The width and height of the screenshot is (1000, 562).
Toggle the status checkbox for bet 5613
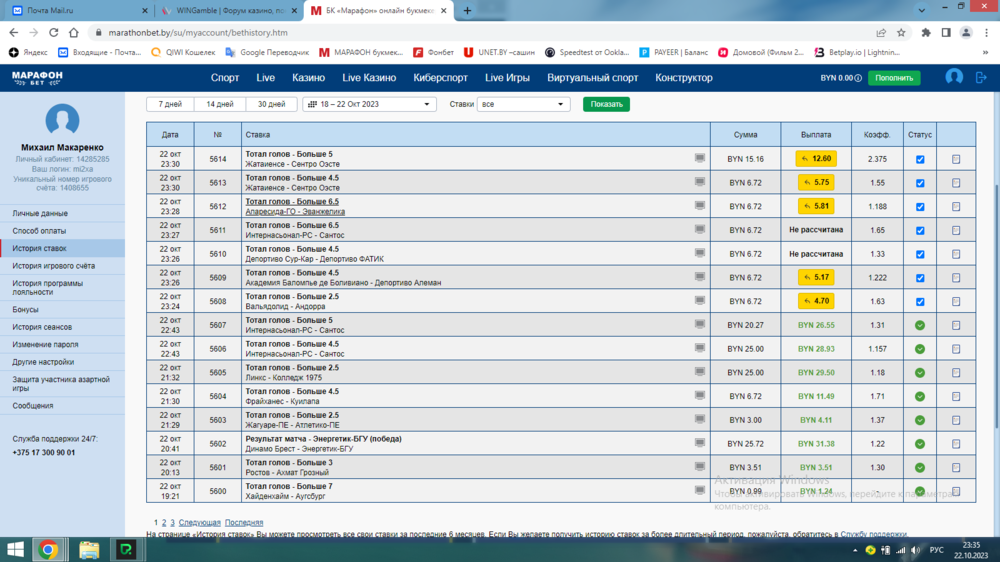pyautogui.click(x=920, y=183)
